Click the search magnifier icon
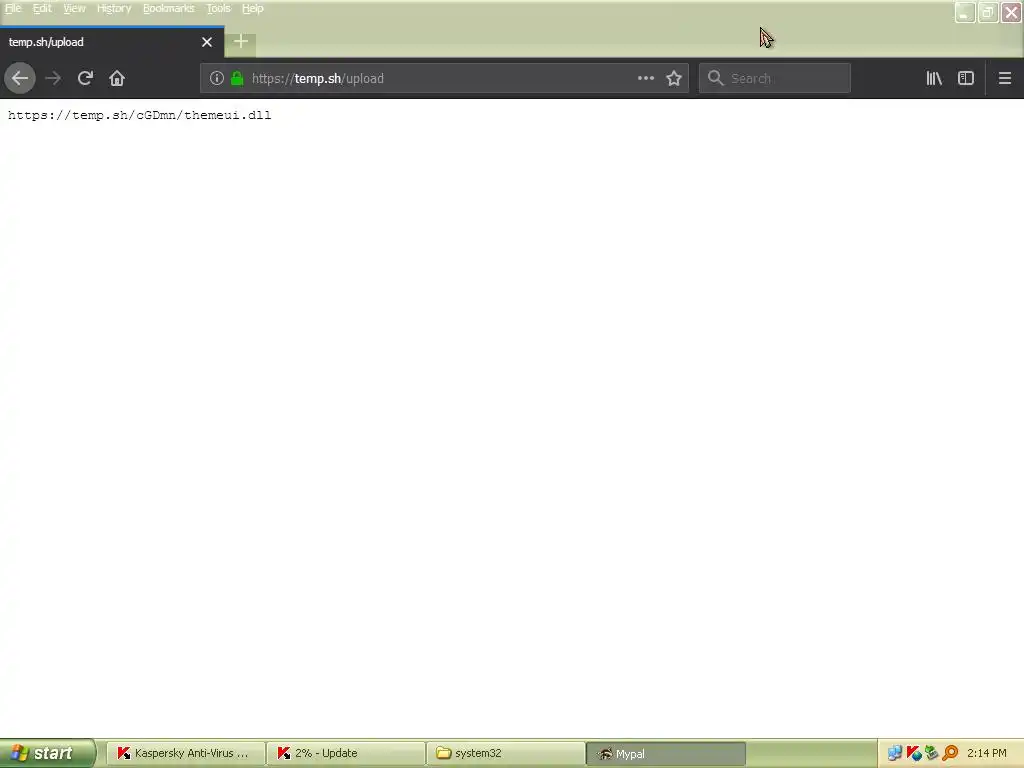This screenshot has width=1024, height=768. pos(716,78)
